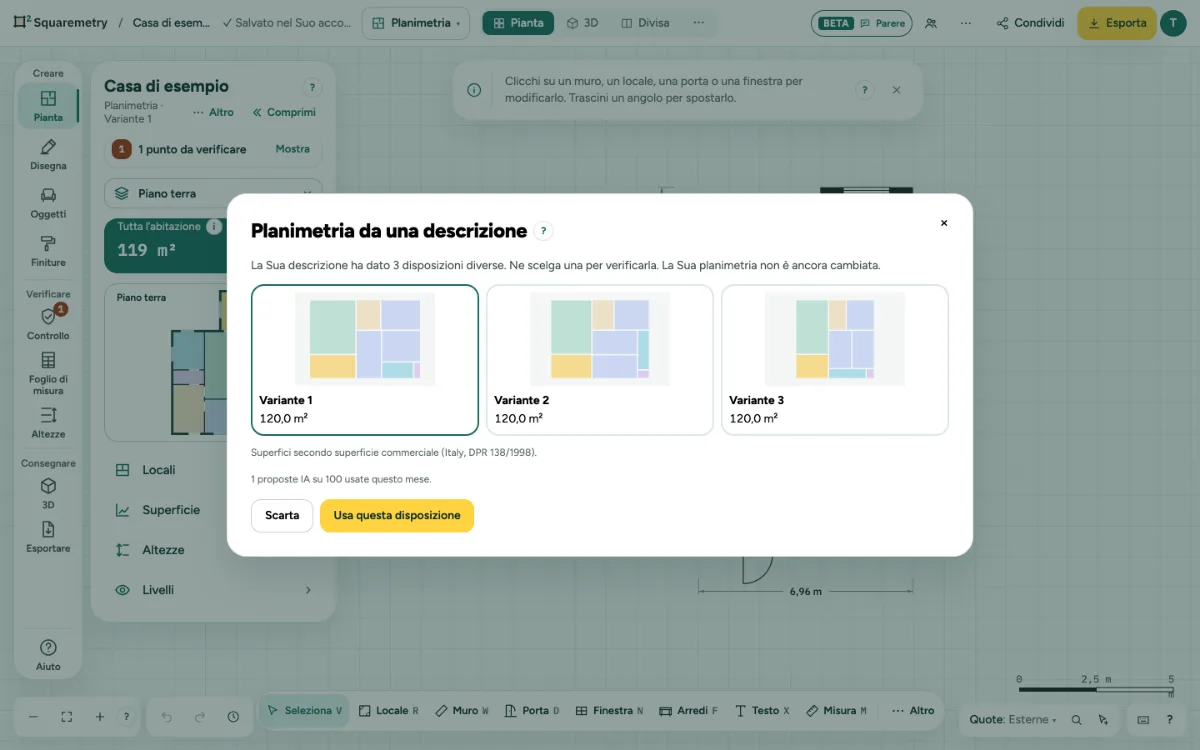Click Usa questa disposizione button
Viewport: 1200px width, 750px height.
397,516
